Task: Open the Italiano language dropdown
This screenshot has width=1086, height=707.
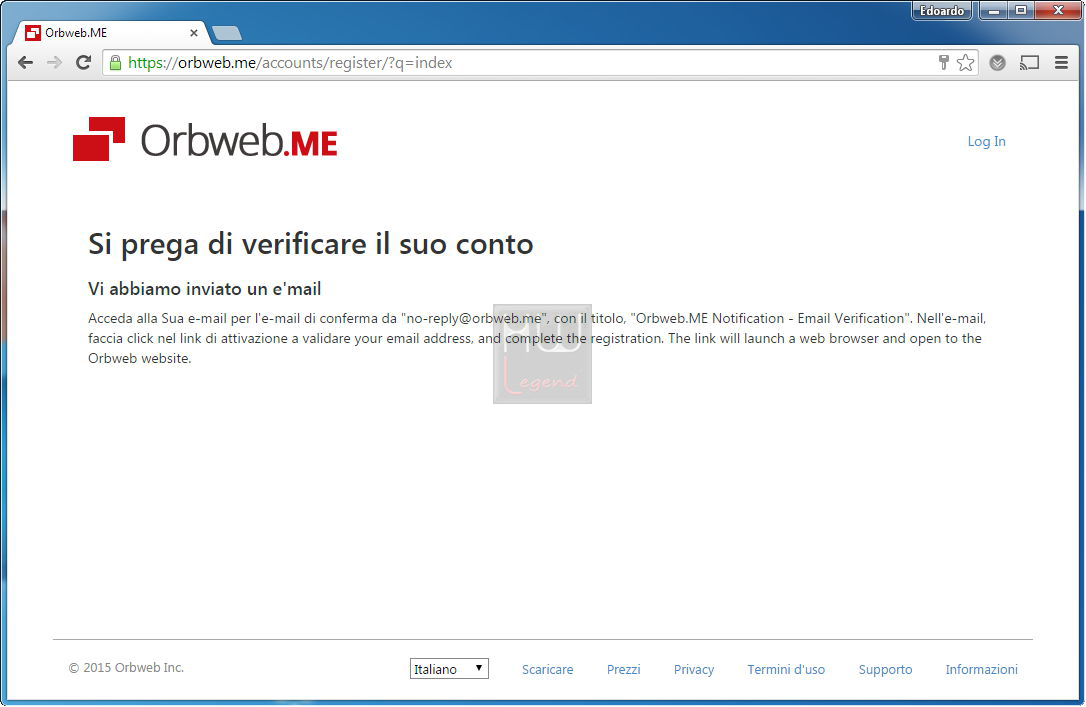Action: click(x=449, y=669)
